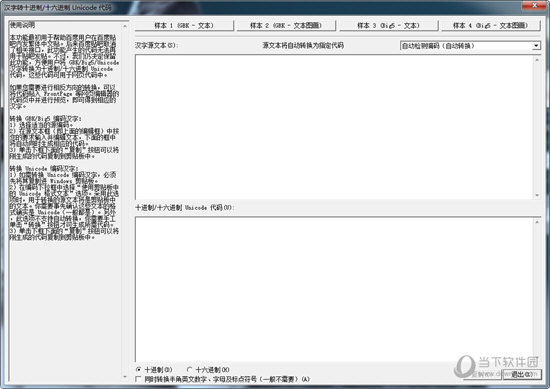
Task: Click 使用说明 panel scroll-down arrow
Action: pyautogui.click(x=125, y=377)
